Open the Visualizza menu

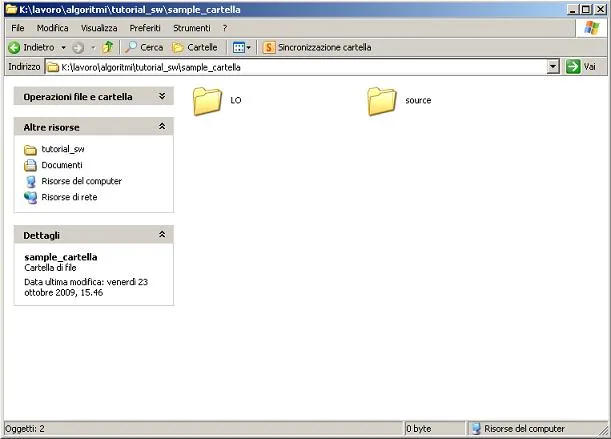tap(99, 28)
